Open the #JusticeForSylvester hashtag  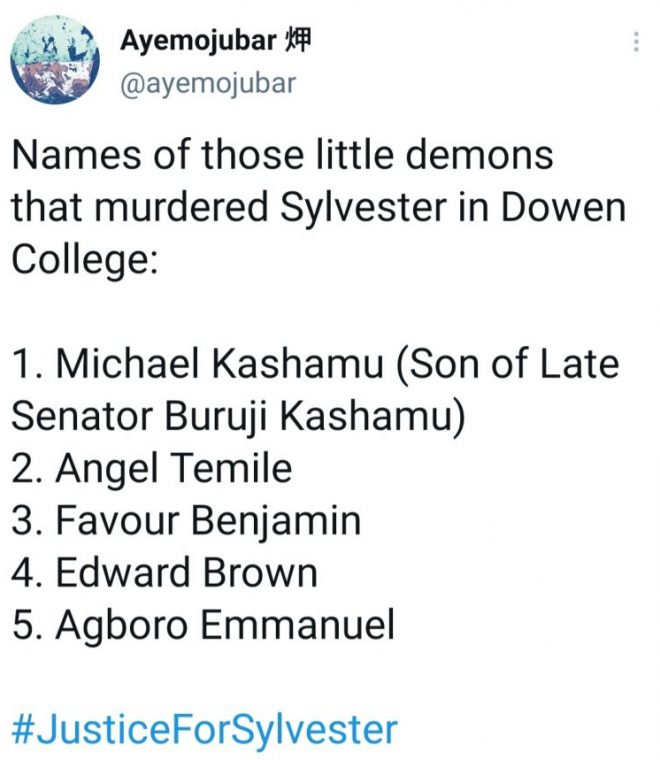coord(204,728)
